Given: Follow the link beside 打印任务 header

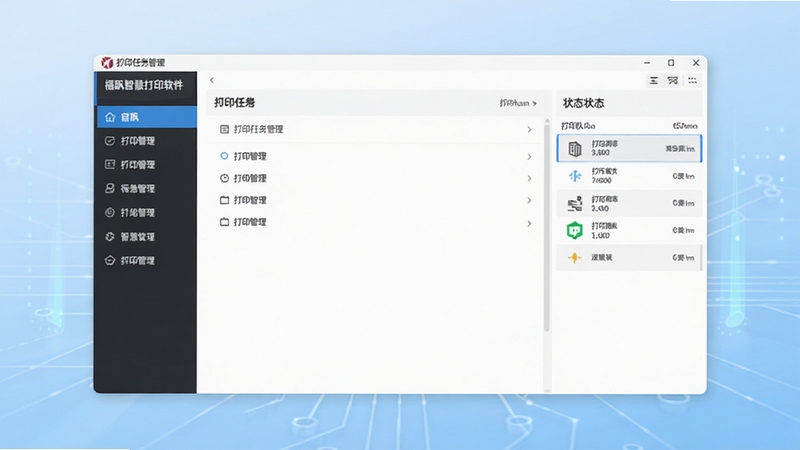Looking at the screenshot, I should pyautogui.click(x=518, y=103).
